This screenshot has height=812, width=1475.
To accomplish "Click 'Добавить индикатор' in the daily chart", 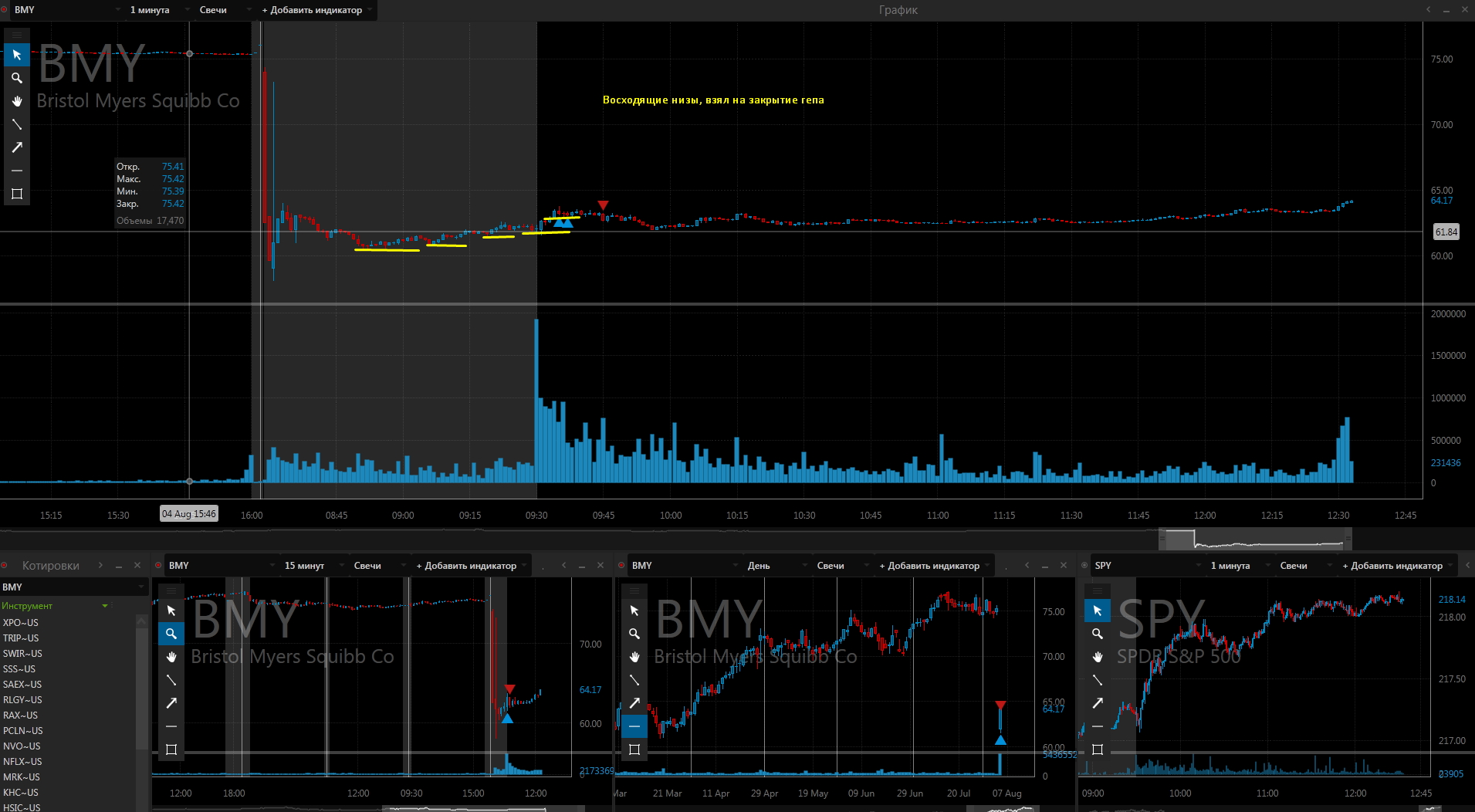I will pos(933,566).
